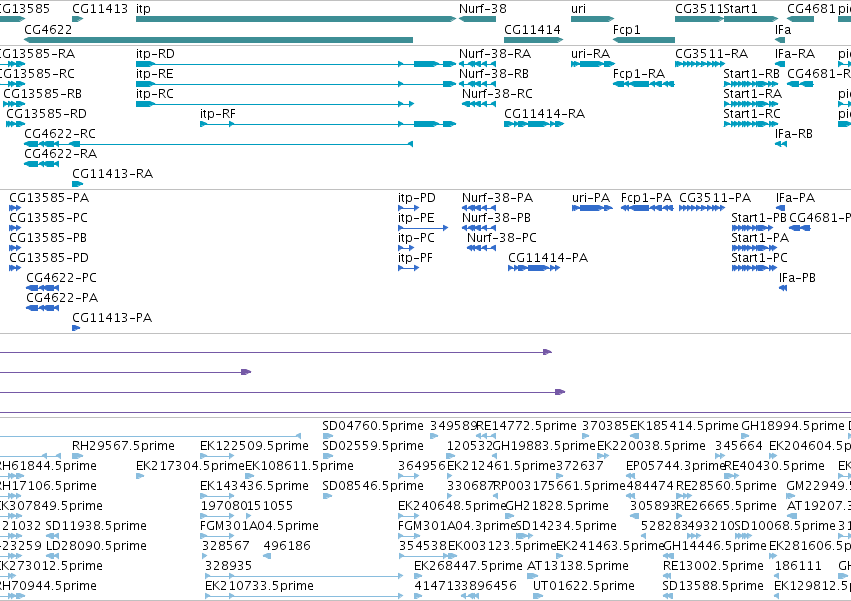The image size is (851, 601).
Task: Select the CG4622-PC protein label
Action: coord(61,278)
